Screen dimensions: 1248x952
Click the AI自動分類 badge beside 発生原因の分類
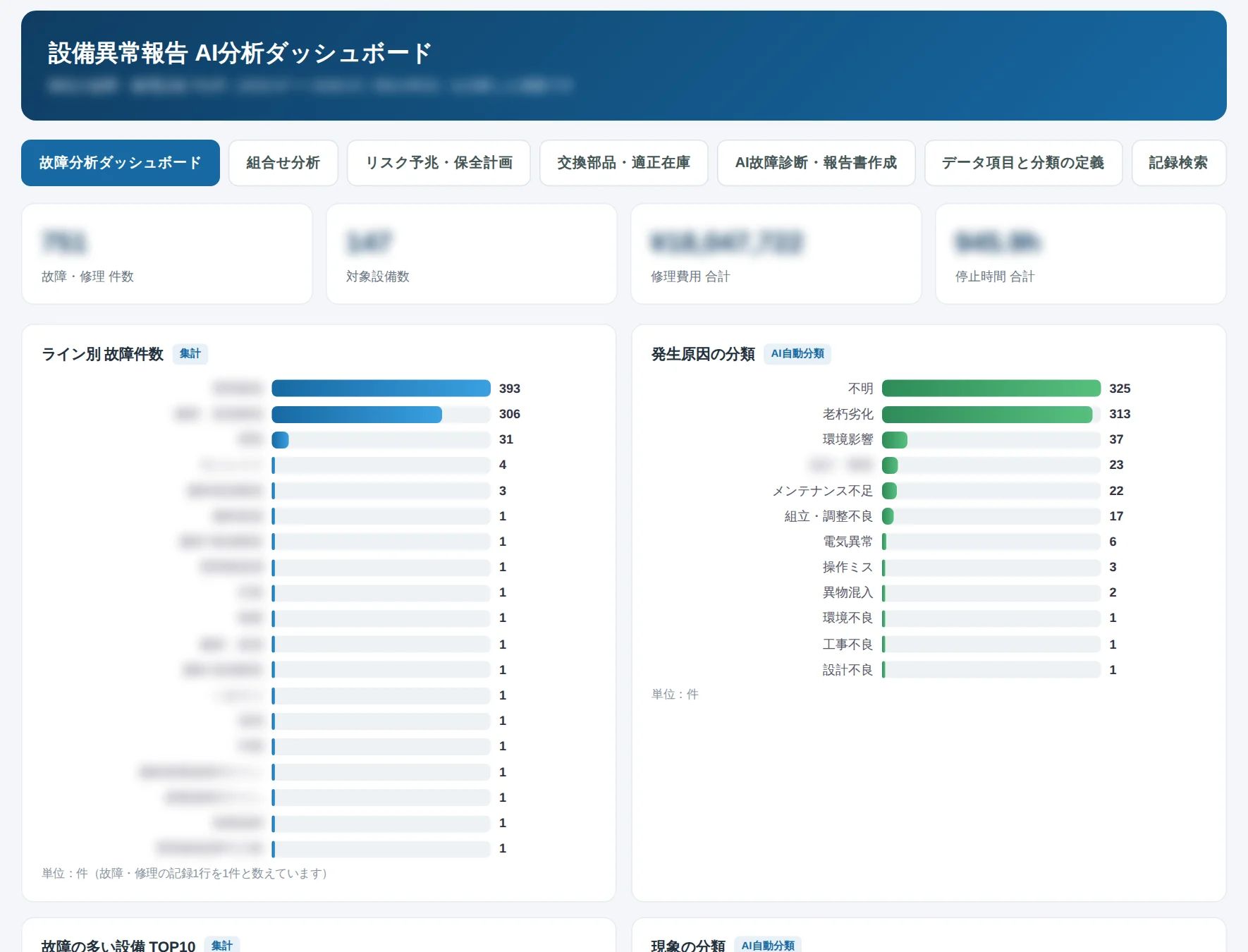(797, 354)
